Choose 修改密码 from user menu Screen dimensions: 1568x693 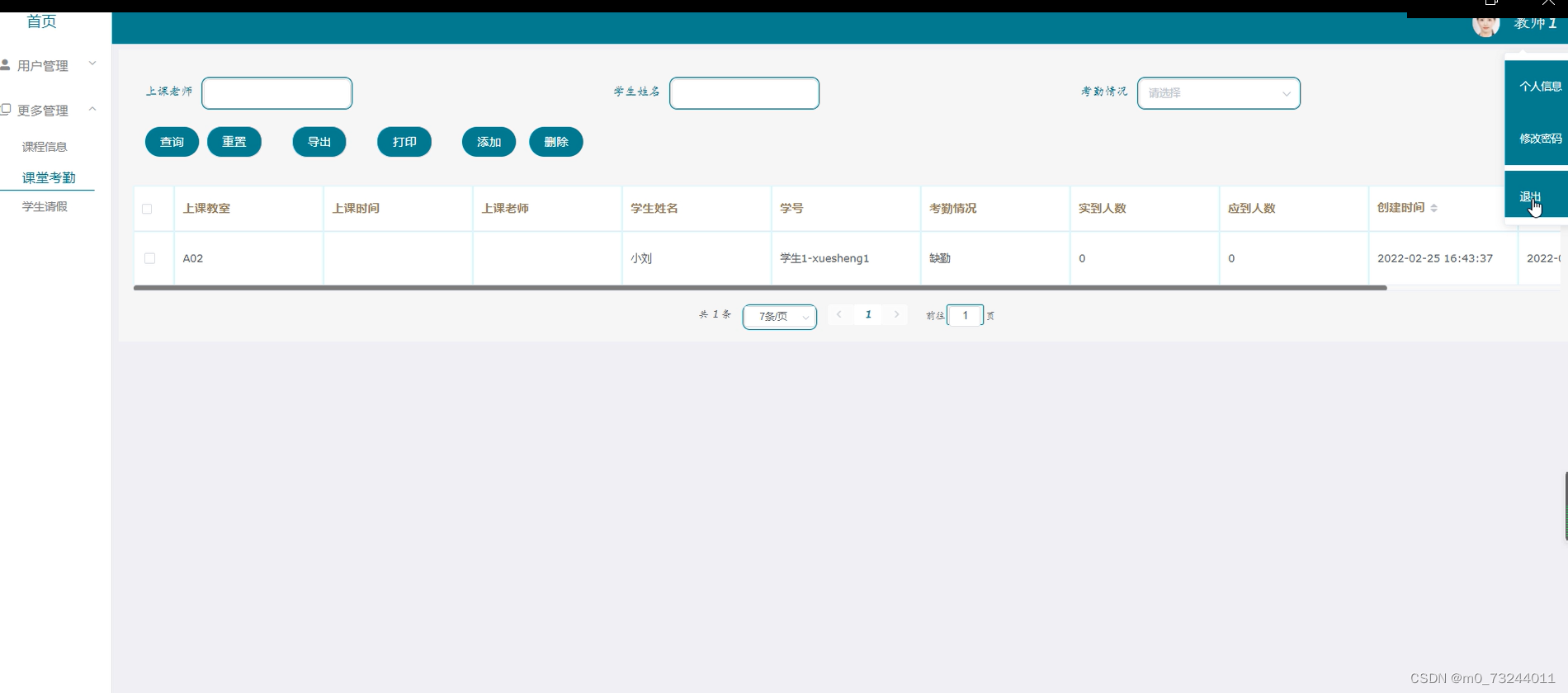coord(1540,139)
